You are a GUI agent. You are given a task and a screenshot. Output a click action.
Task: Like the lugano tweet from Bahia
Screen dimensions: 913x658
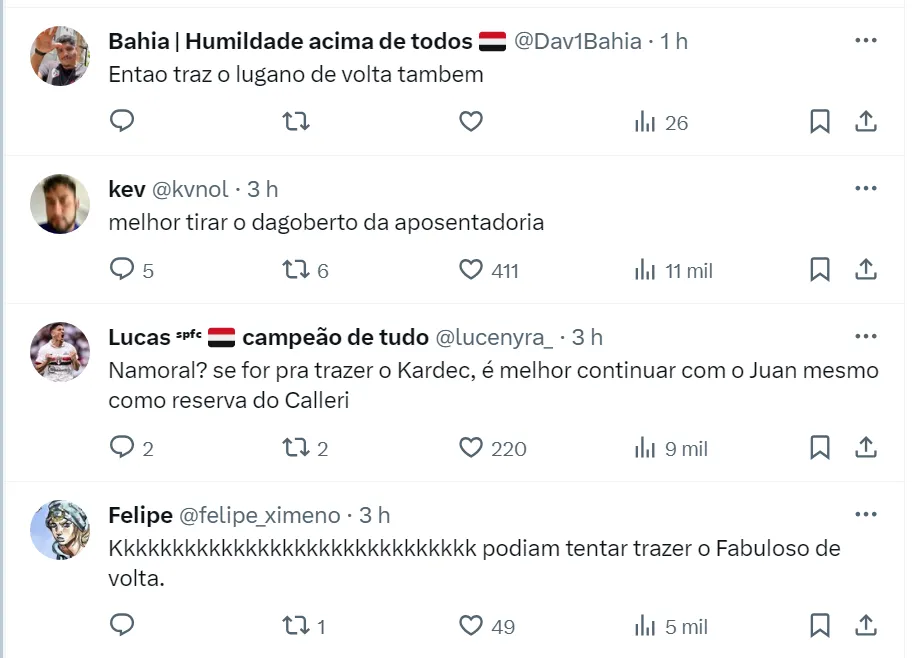[471, 122]
